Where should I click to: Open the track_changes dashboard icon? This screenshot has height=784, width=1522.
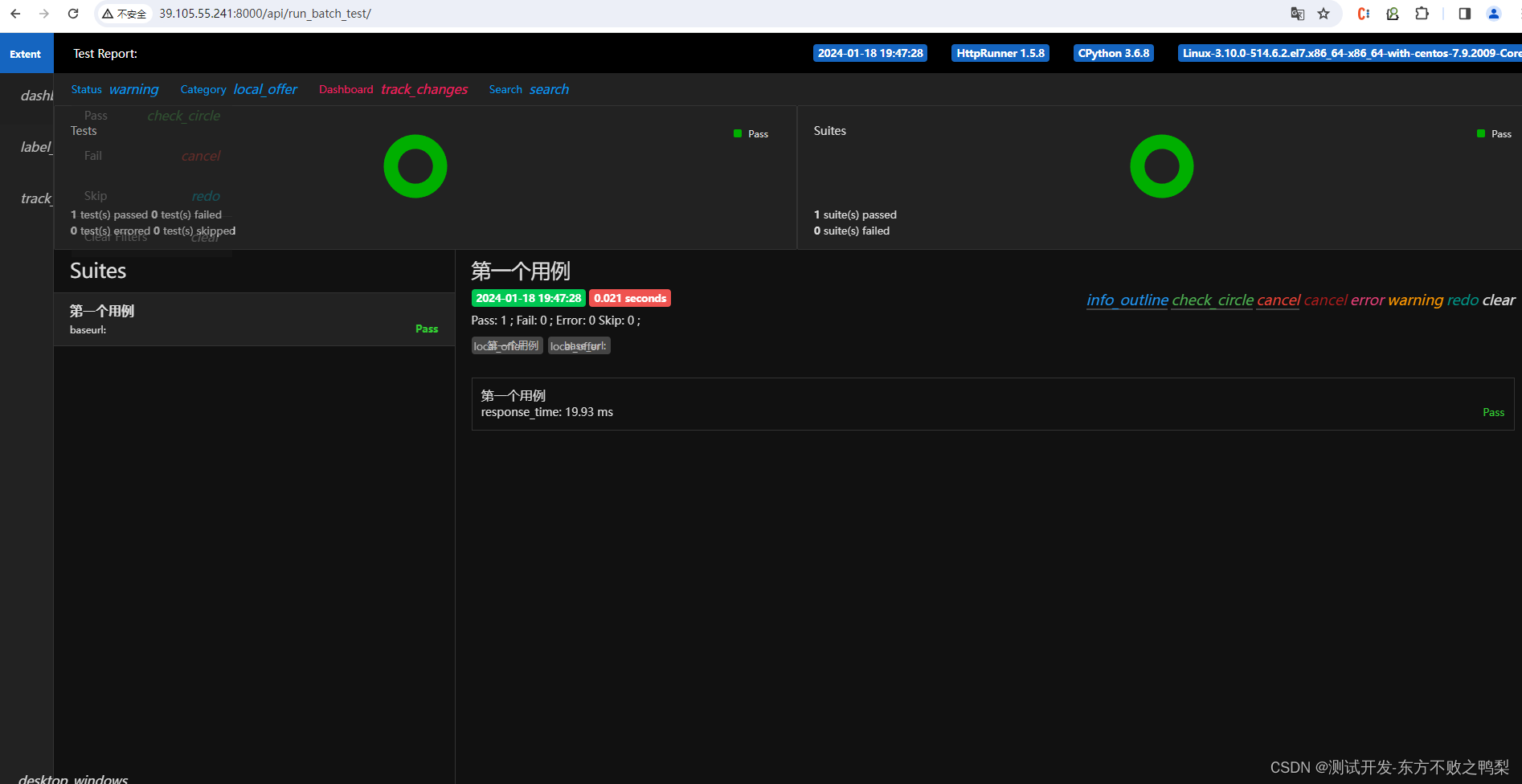point(424,89)
